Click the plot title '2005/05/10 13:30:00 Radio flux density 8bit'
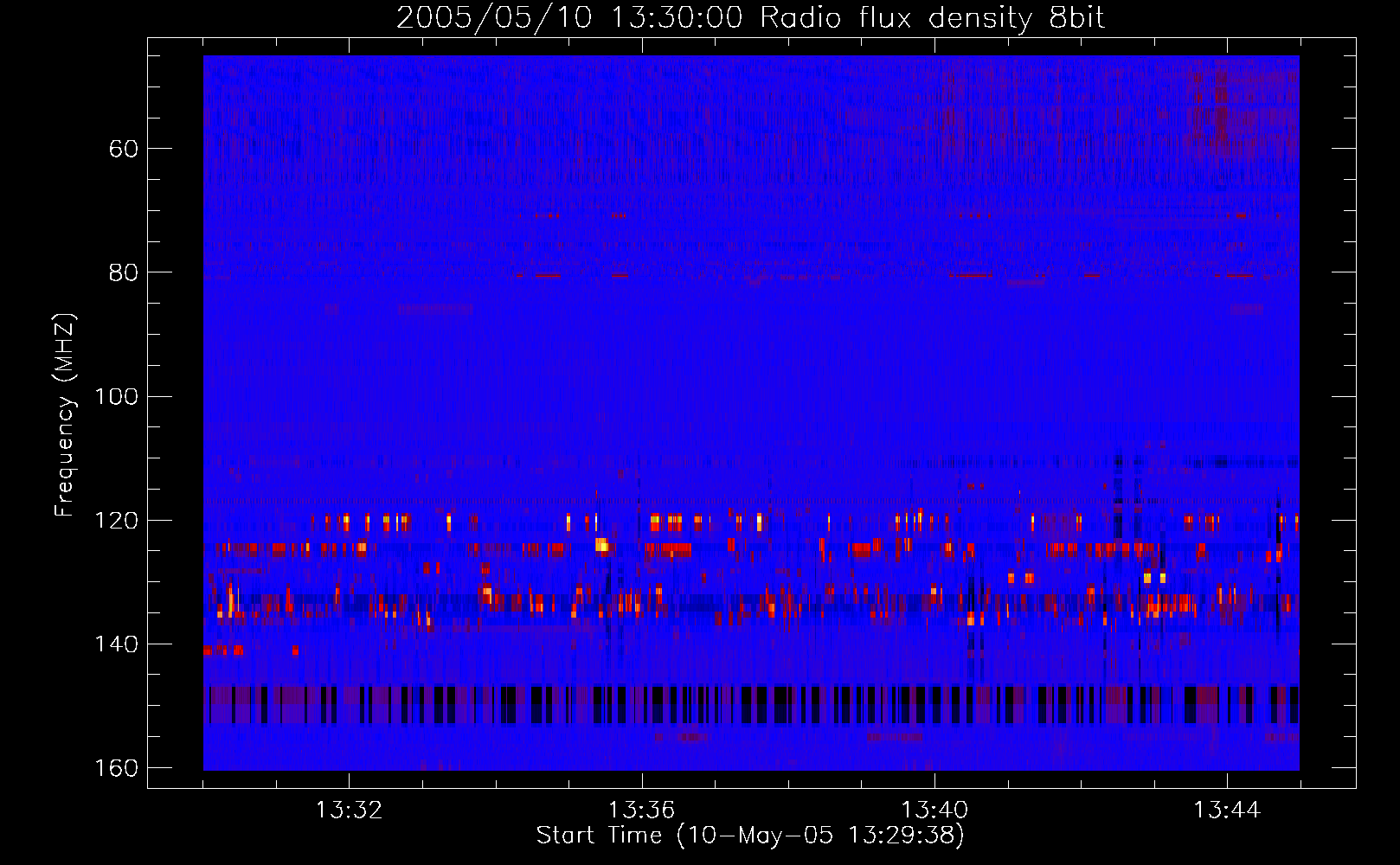The height and width of the screenshot is (865, 1400). (750, 17)
